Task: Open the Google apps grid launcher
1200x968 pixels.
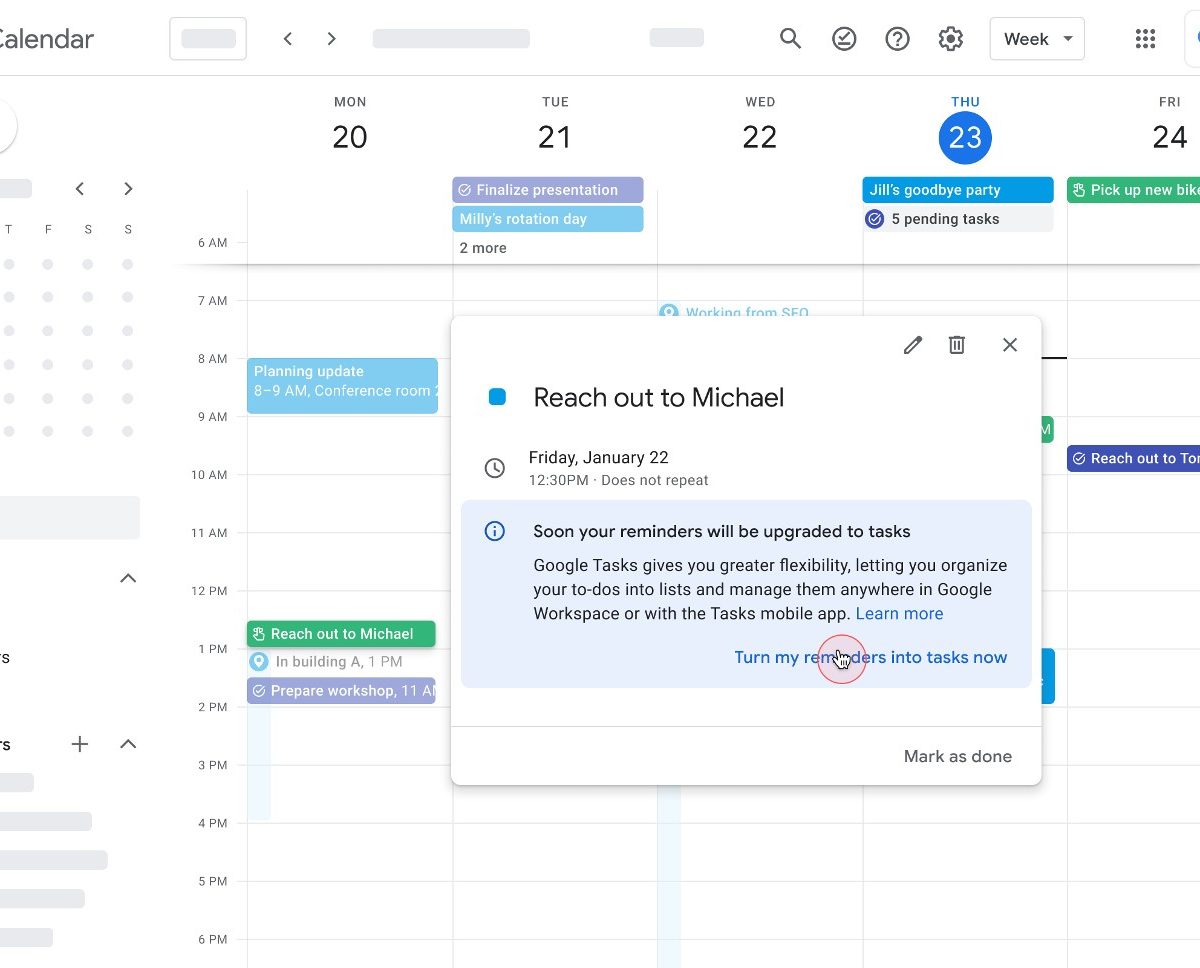Action: 1145,39
